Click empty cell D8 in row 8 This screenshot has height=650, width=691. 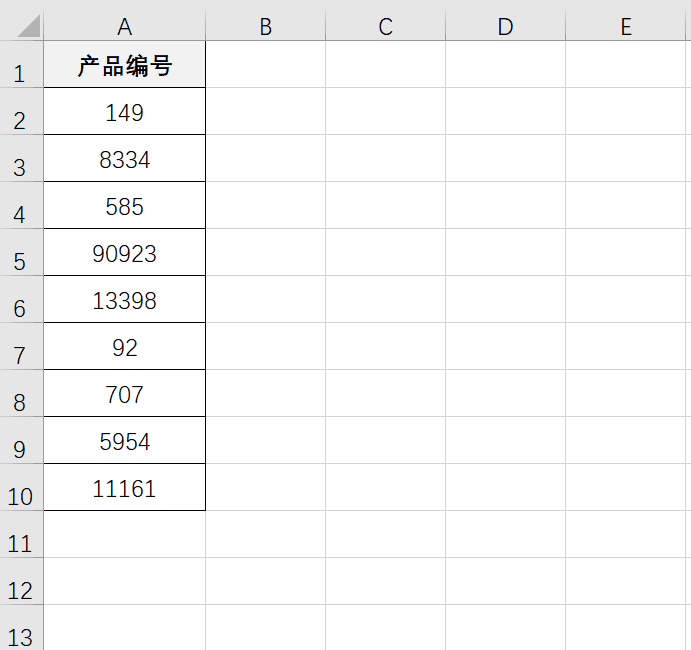[x=505, y=393]
